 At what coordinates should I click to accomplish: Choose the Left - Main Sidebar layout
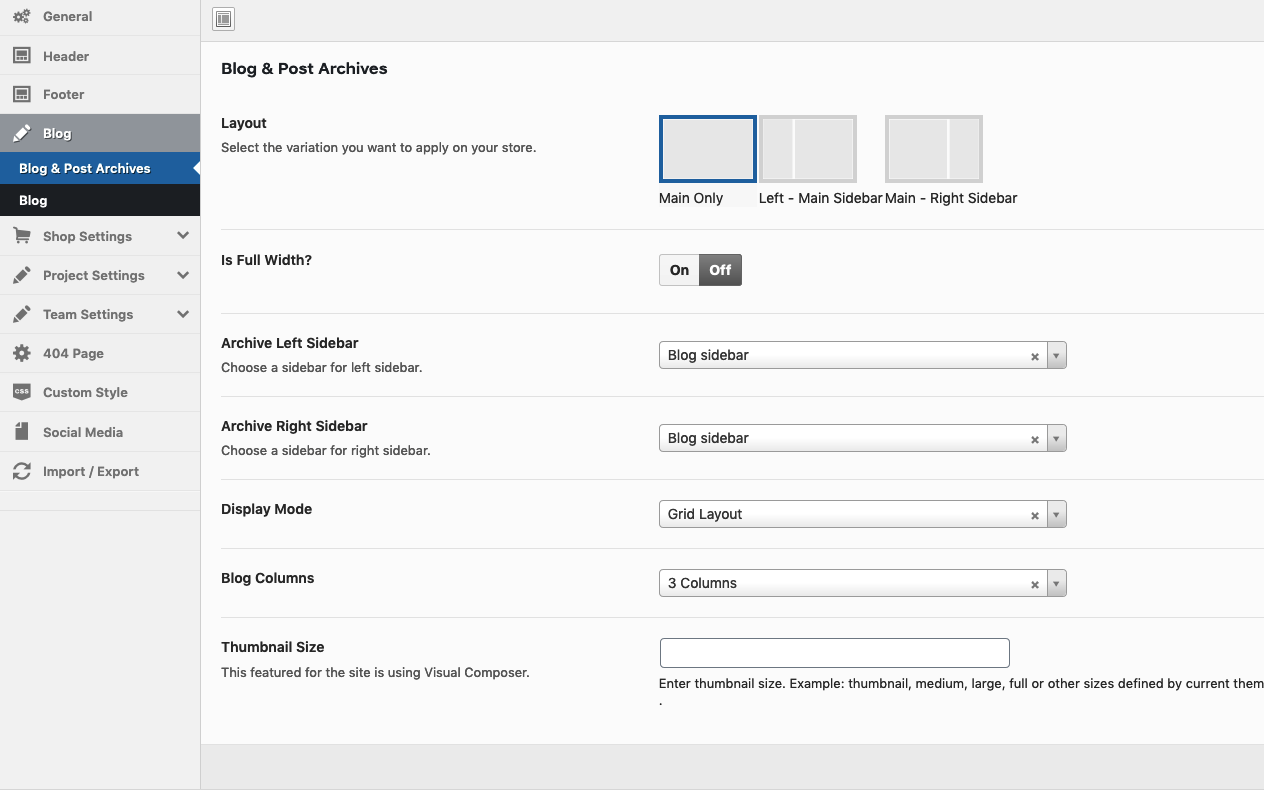click(x=807, y=149)
